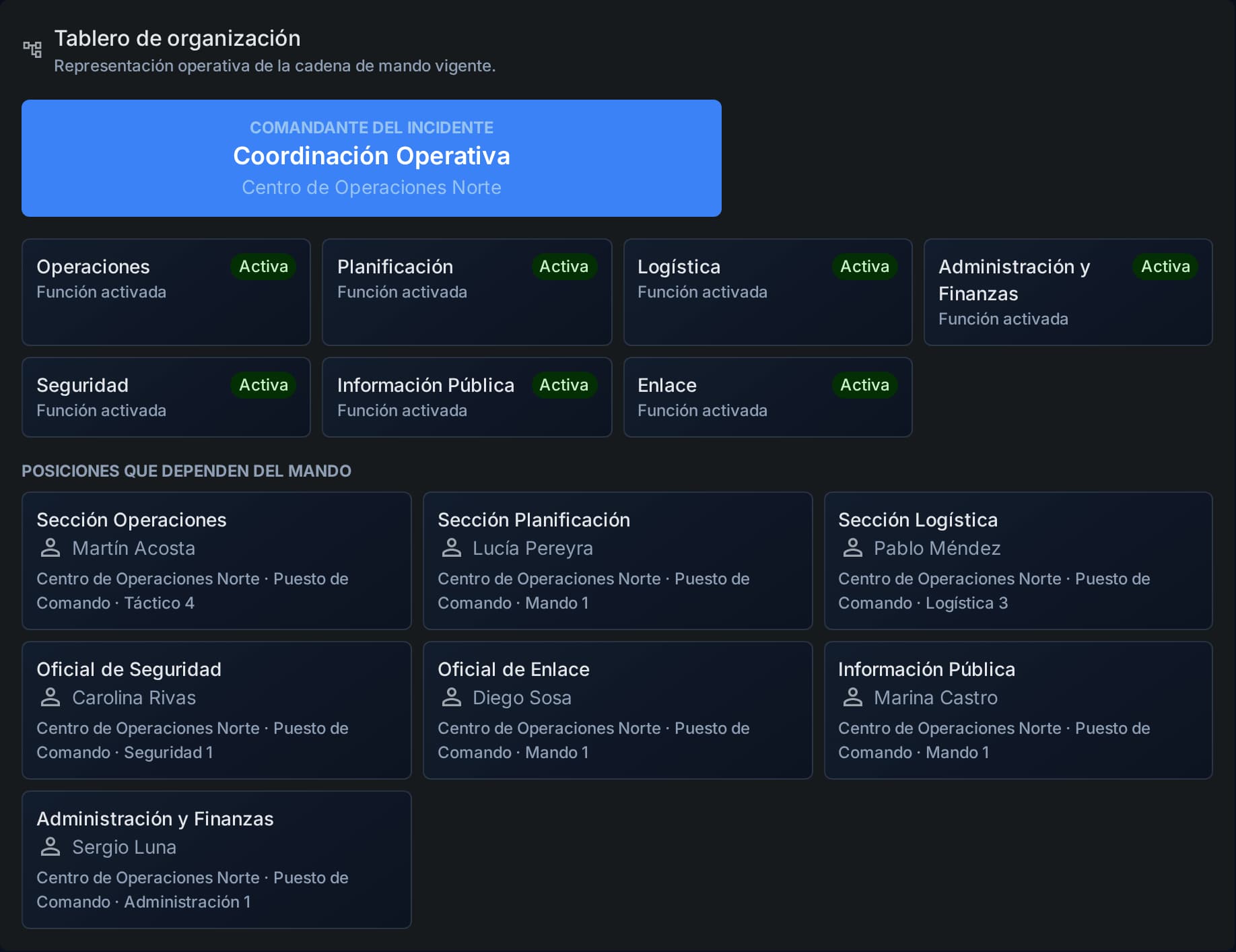The width and height of the screenshot is (1236, 952).
Task: Click the name Sergio Luna
Action: pos(124,848)
